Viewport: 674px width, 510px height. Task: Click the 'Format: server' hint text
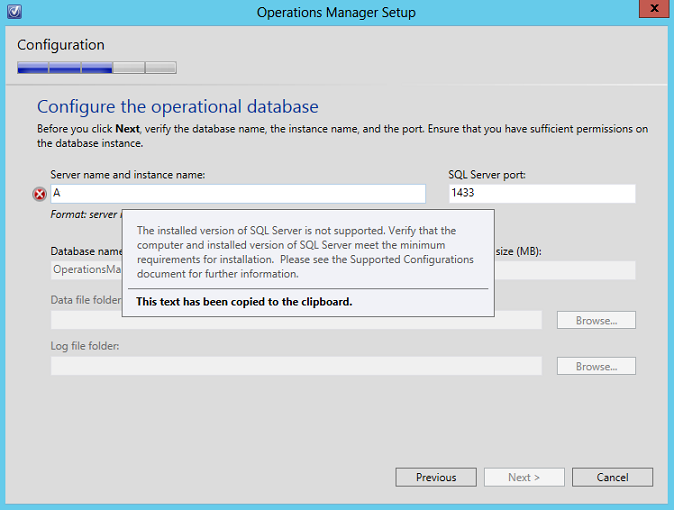pyautogui.click(x=84, y=214)
